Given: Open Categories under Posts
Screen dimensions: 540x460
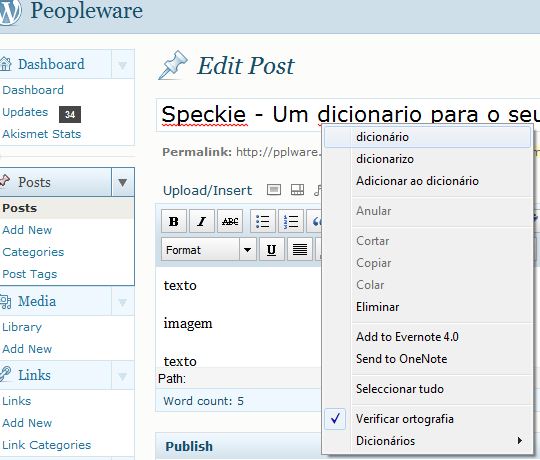Looking at the screenshot, I should [33, 252].
